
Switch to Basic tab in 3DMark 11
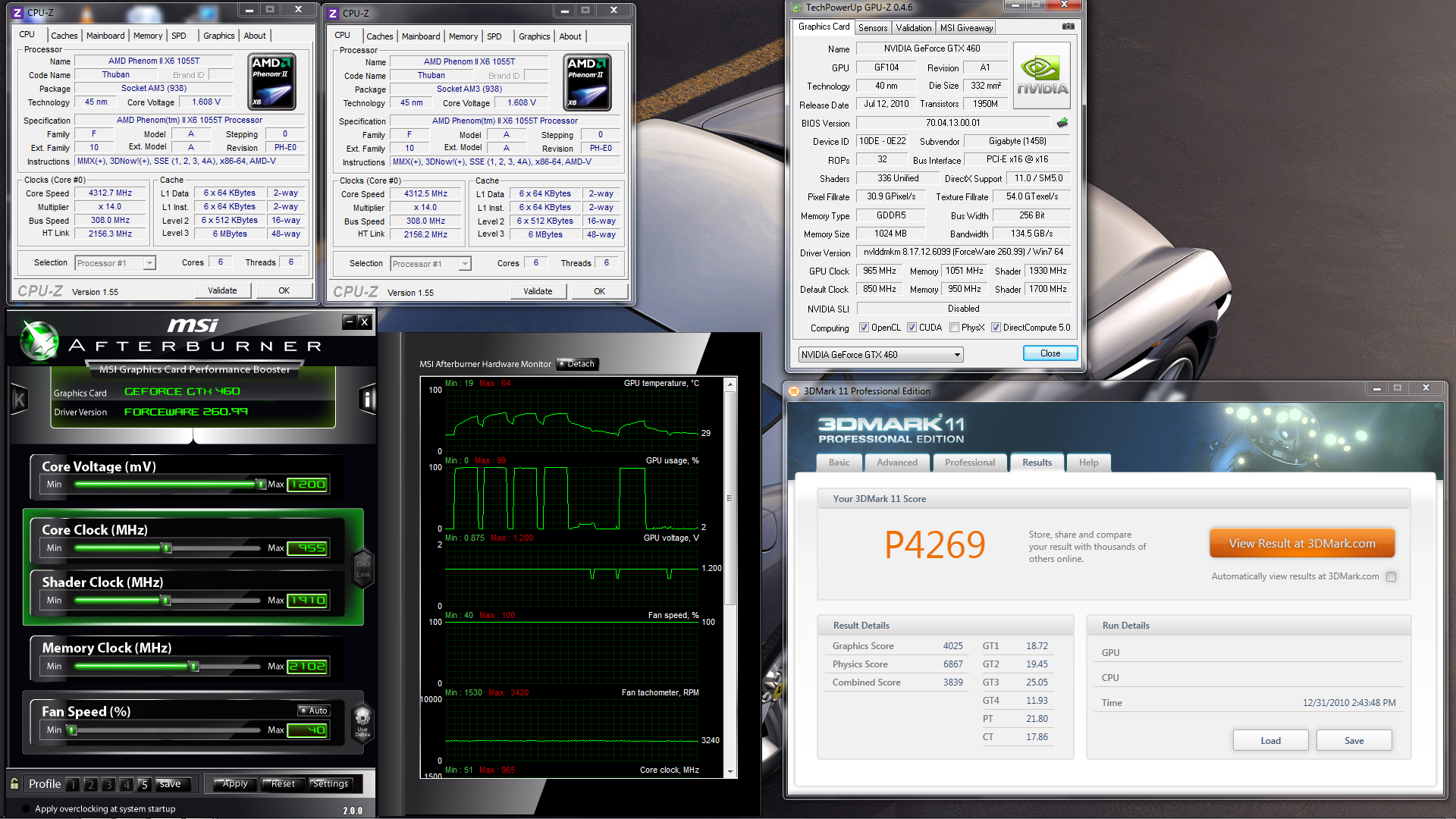pos(839,463)
